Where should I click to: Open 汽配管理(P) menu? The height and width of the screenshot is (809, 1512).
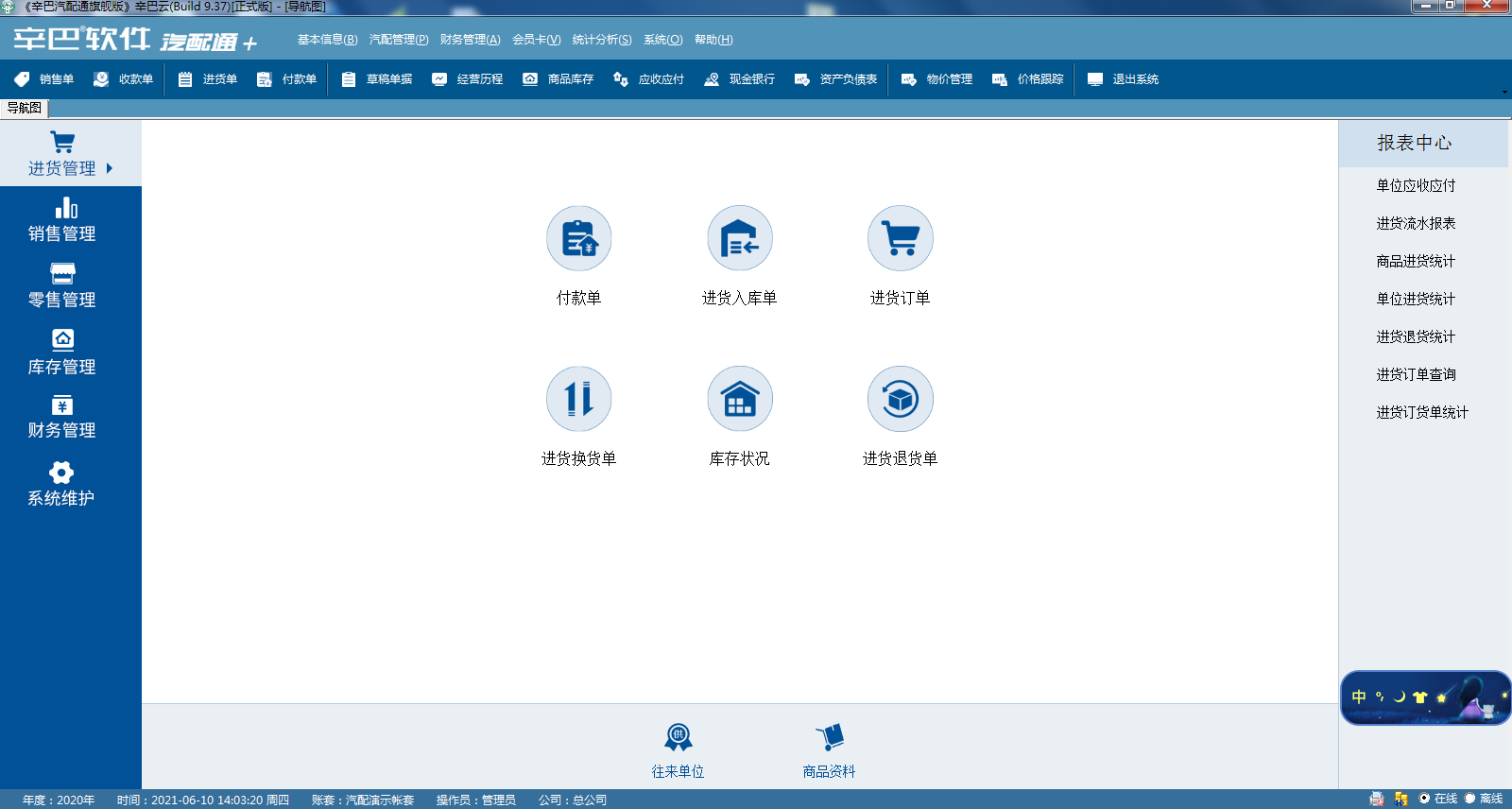[x=399, y=40]
